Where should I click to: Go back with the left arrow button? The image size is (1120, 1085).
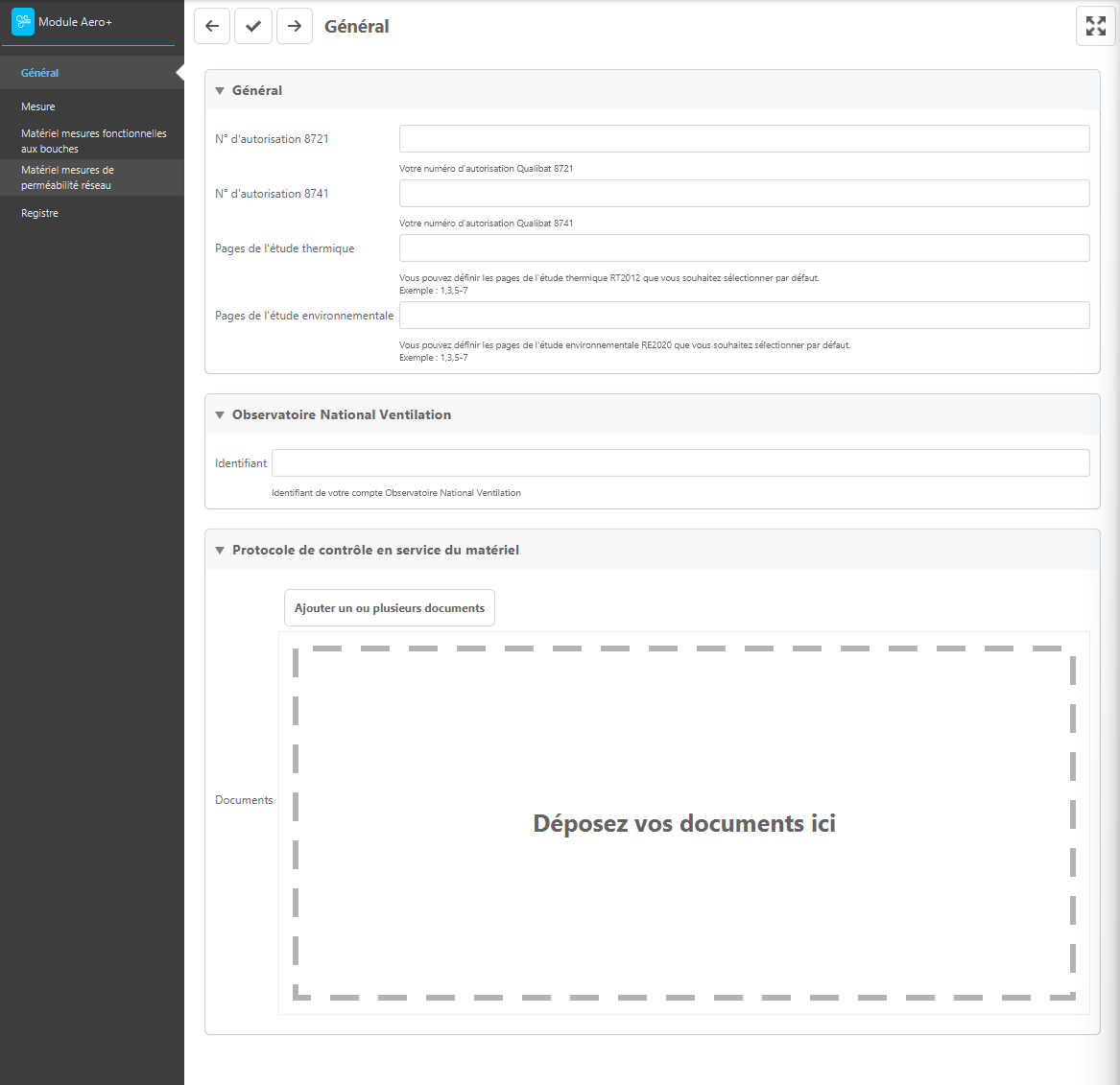(212, 27)
